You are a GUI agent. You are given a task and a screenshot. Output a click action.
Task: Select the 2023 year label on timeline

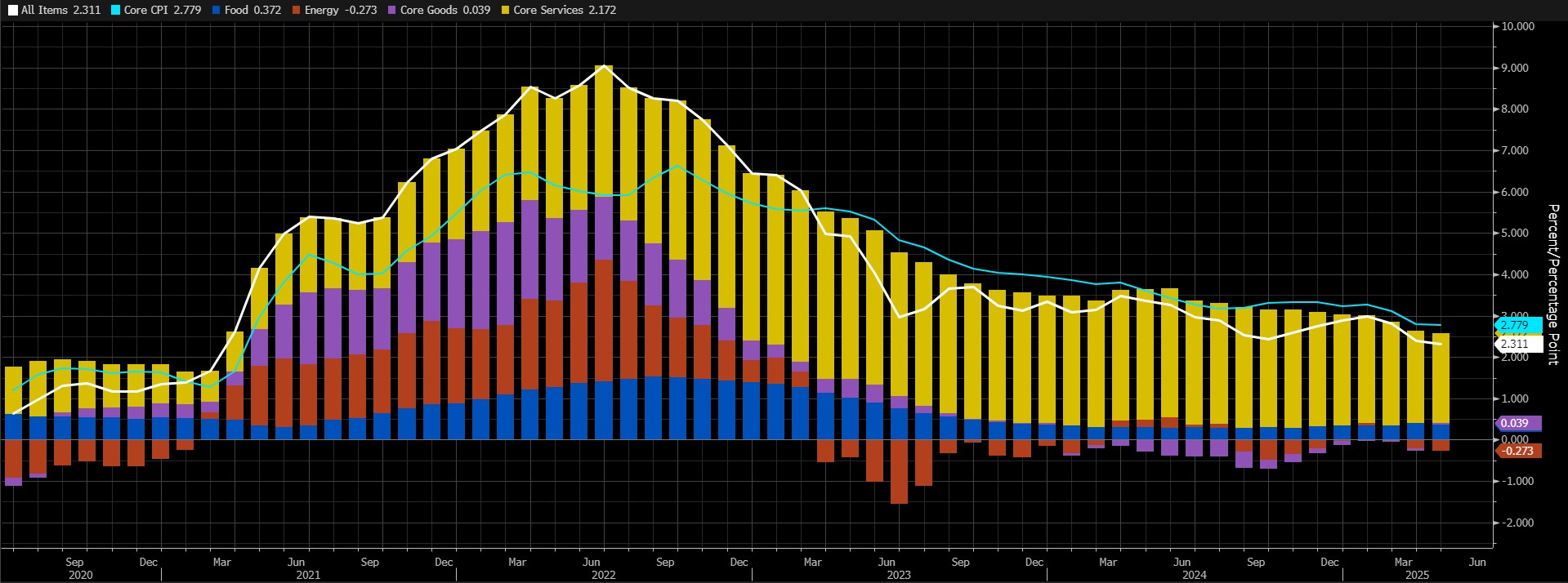(x=899, y=575)
